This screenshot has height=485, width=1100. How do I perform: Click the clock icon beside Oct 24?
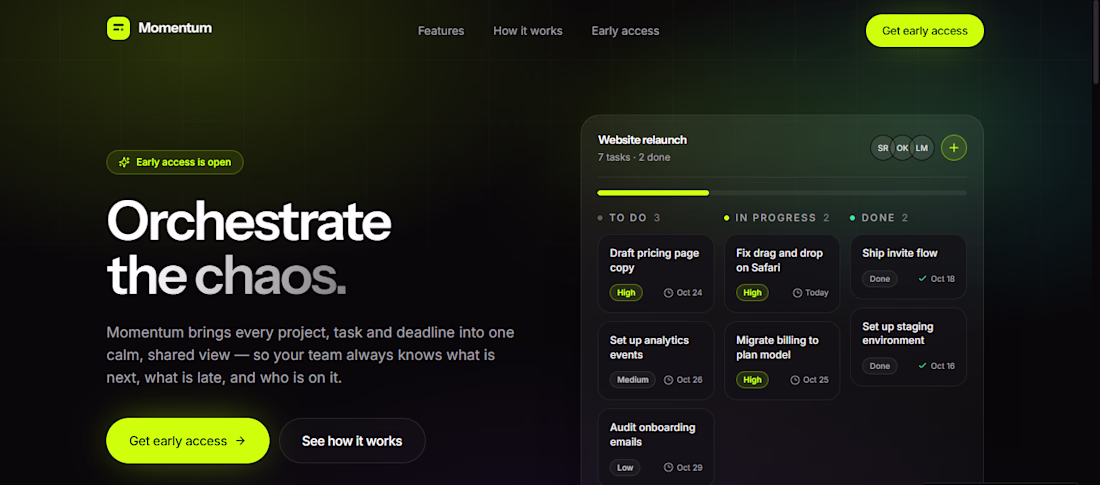[669, 293]
